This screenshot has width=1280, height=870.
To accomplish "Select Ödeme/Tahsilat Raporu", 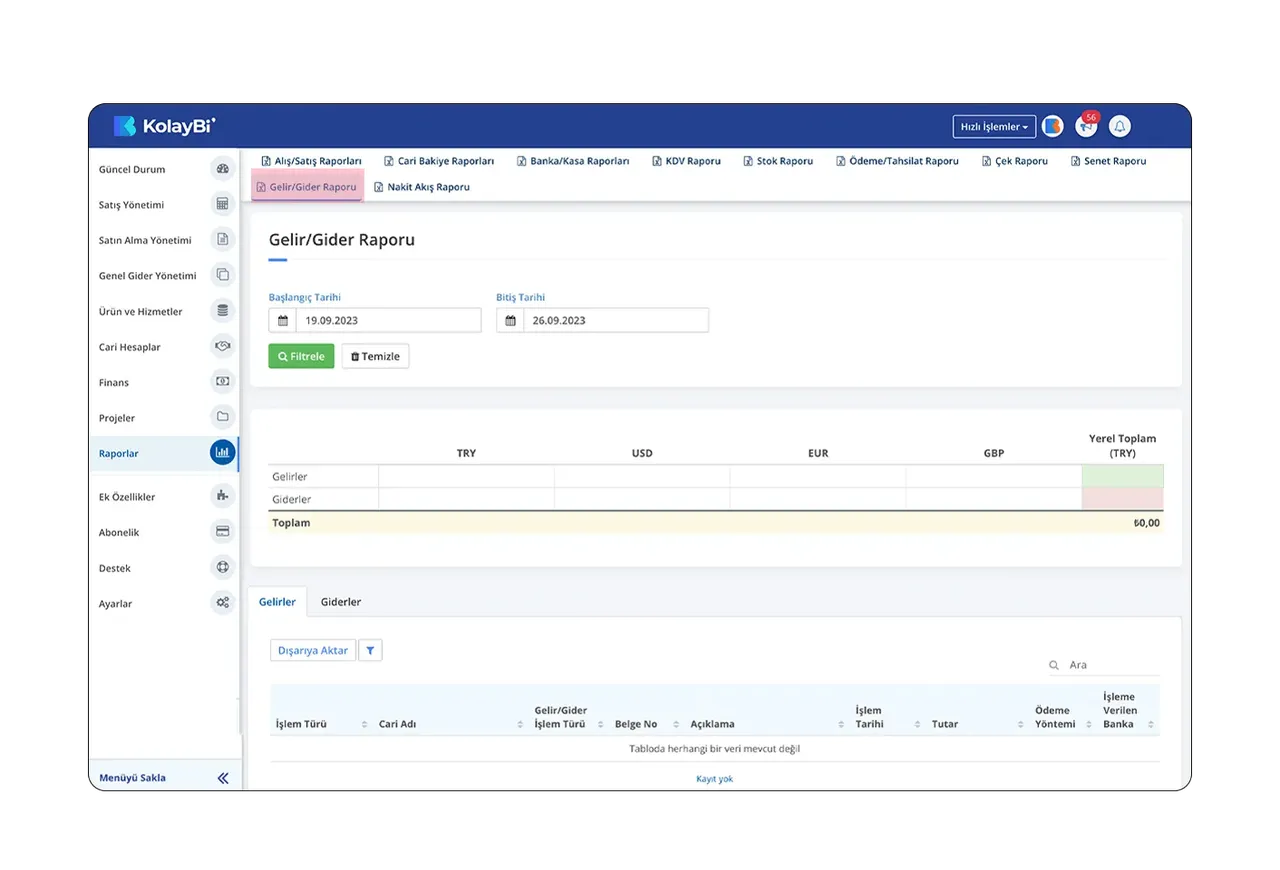I will (897, 161).
